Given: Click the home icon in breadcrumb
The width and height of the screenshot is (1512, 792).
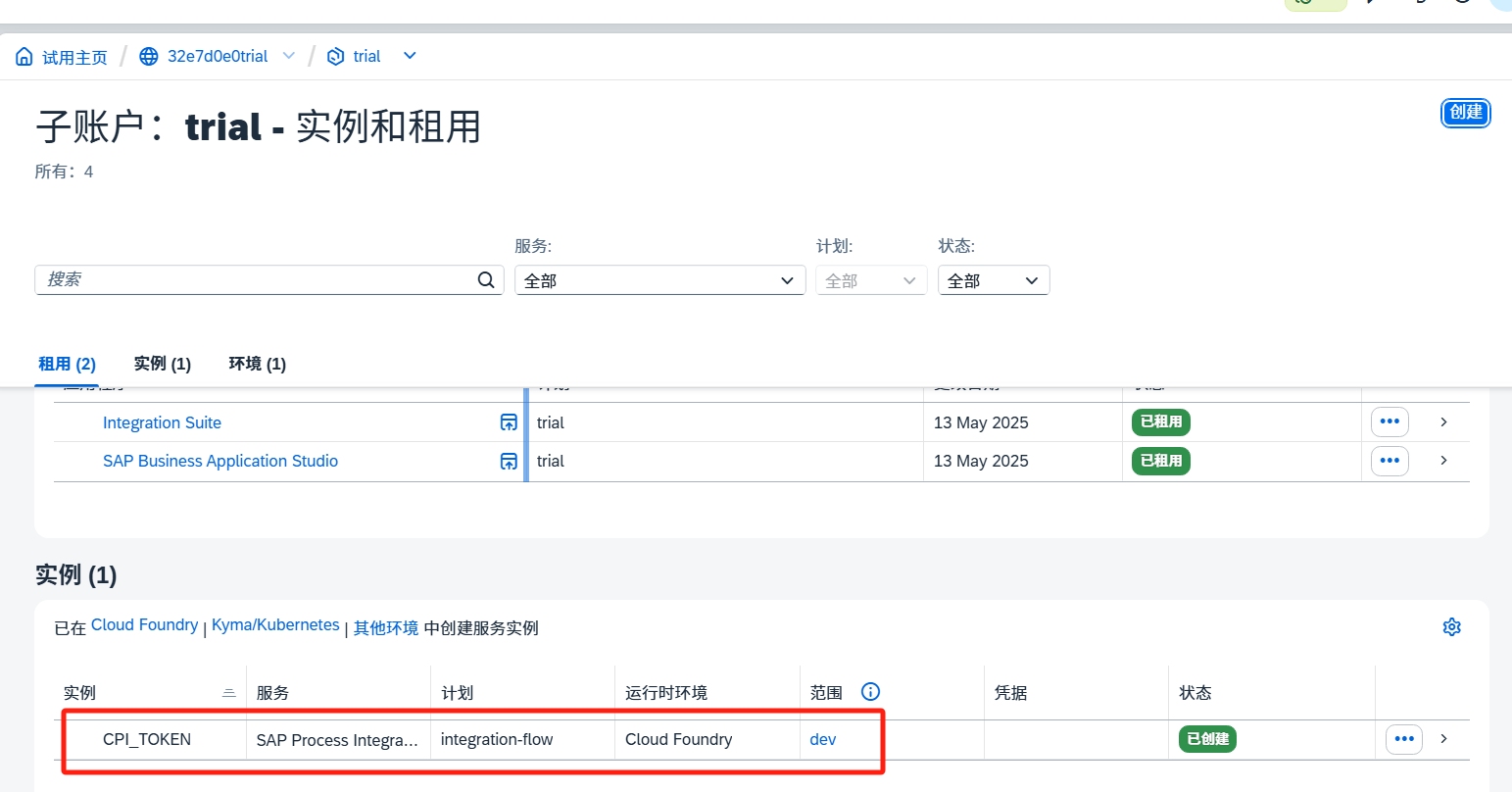Looking at the screenshot, I should point(24,57).
